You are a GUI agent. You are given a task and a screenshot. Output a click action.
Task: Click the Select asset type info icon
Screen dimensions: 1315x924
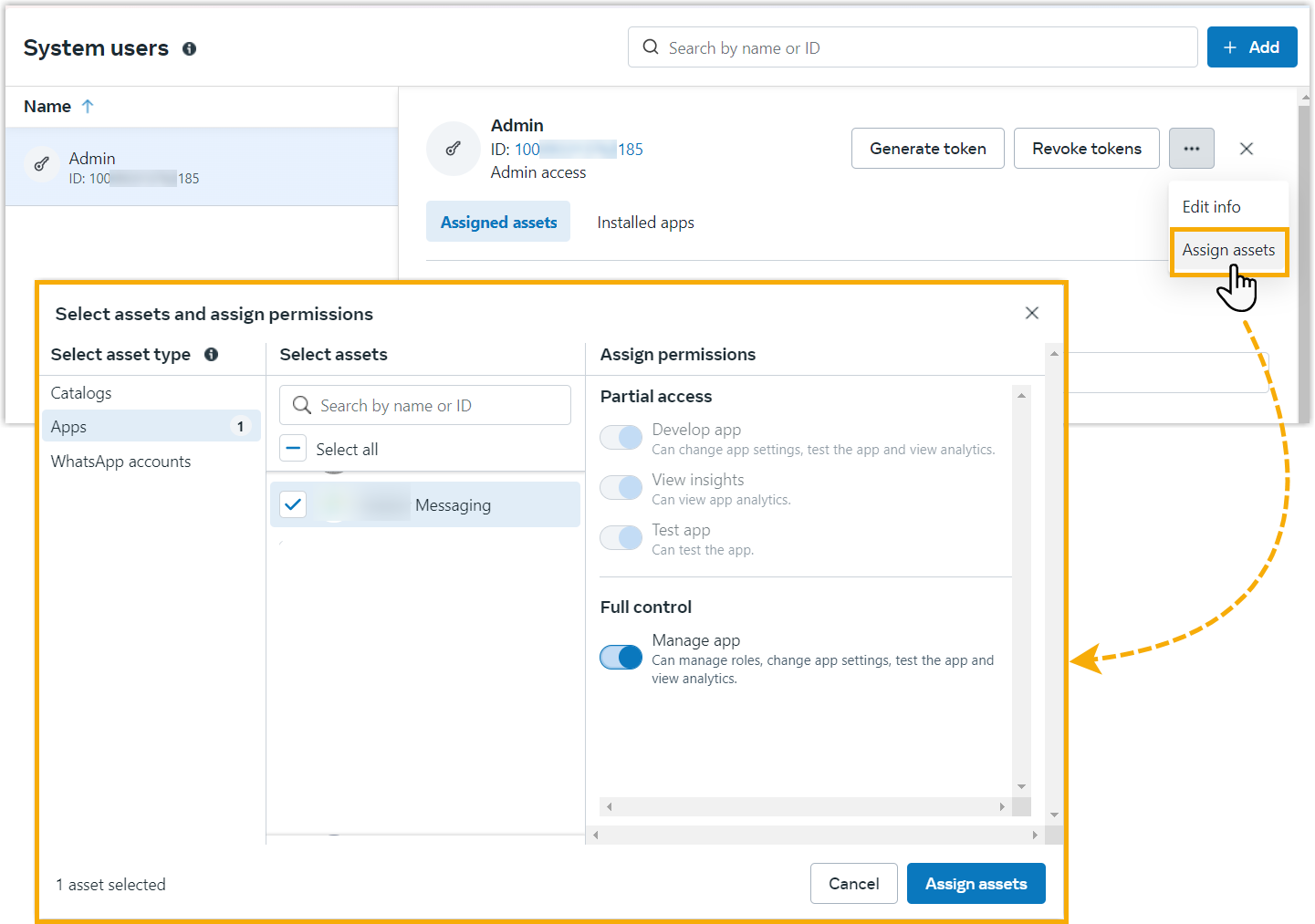212,354
